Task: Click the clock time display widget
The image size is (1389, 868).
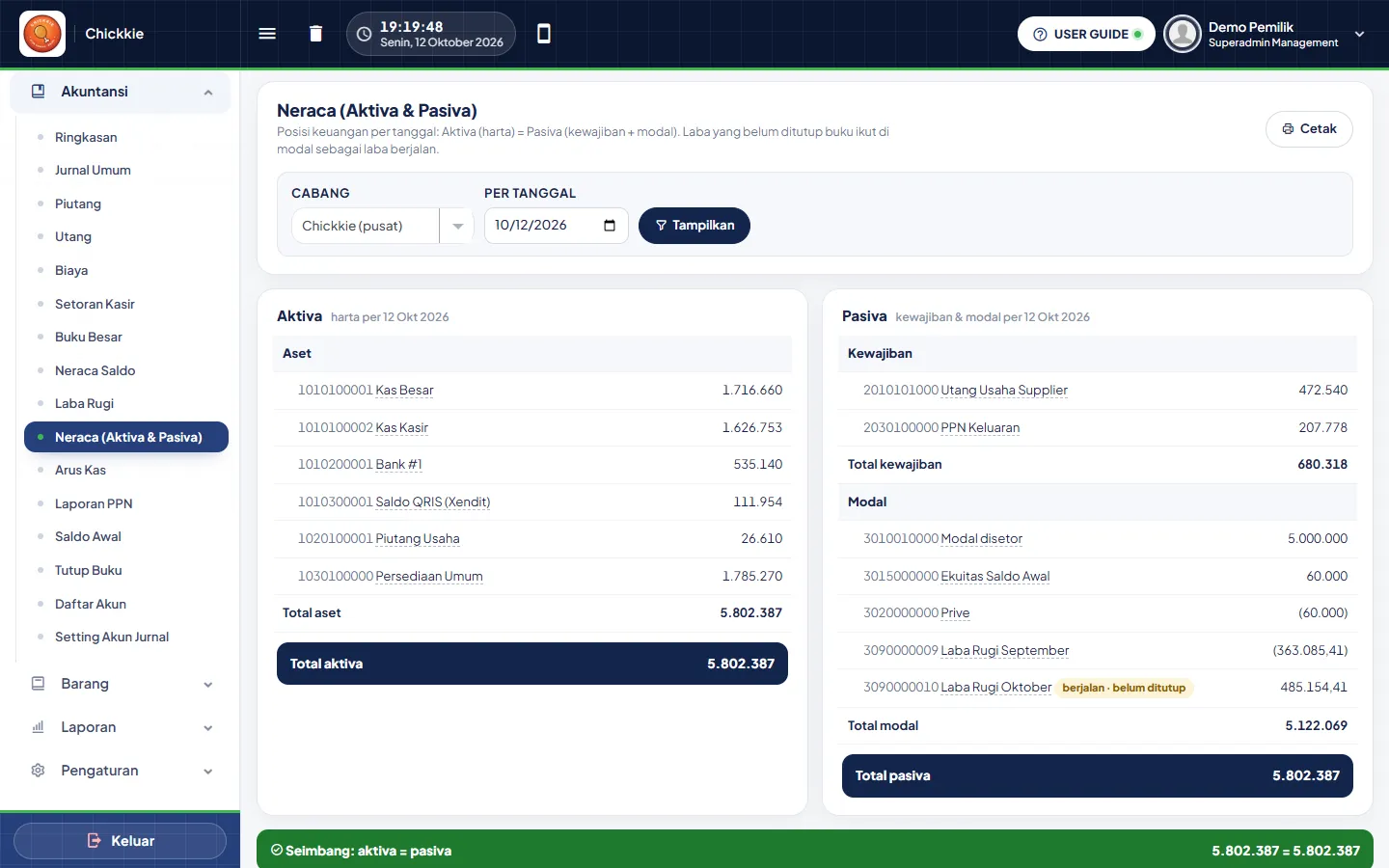Action: pyautogui.click(x=431, y=34)
